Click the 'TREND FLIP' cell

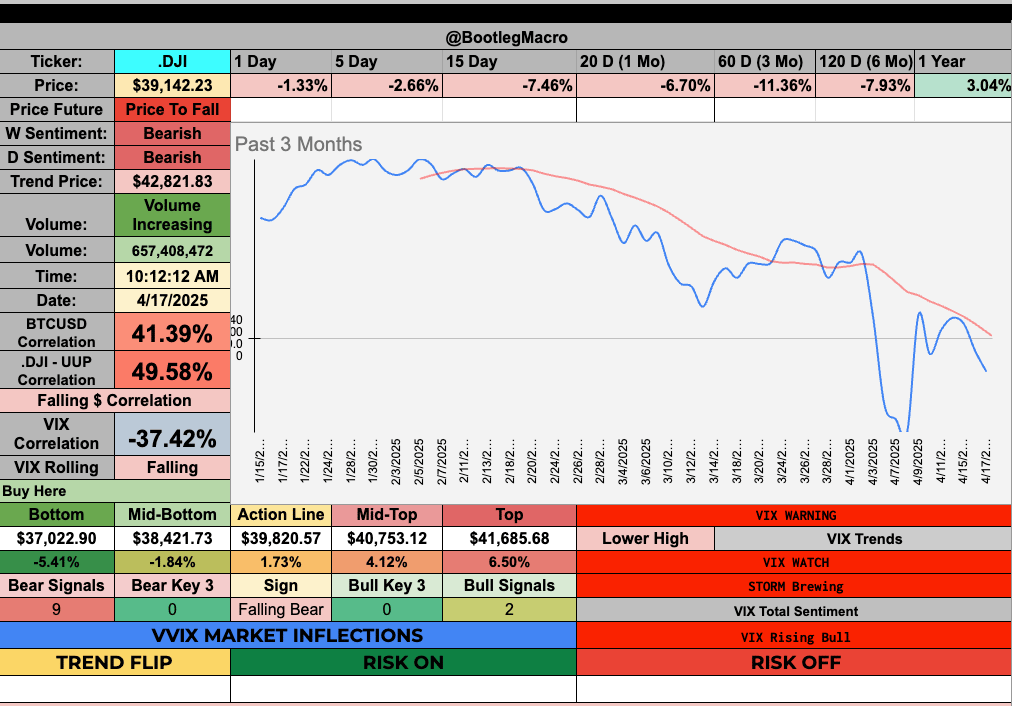pos(115,662)
